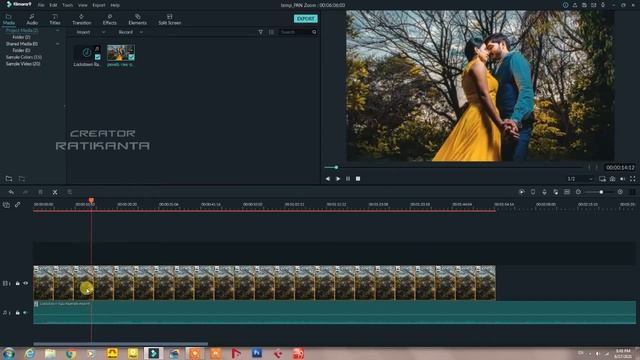Open the Tools menu
This screenshot has width=640, height=360.
(x=68, y=5)
